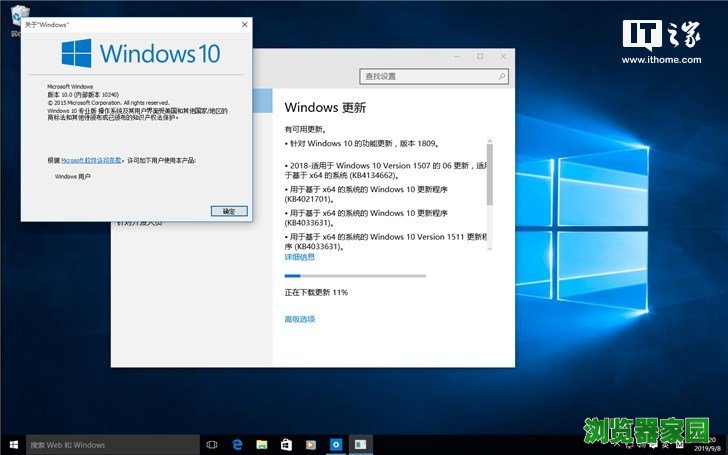Launch Microsoft Edge from the taskbar
Viewport: 728px width, 455px height.
tap(238, 444)
